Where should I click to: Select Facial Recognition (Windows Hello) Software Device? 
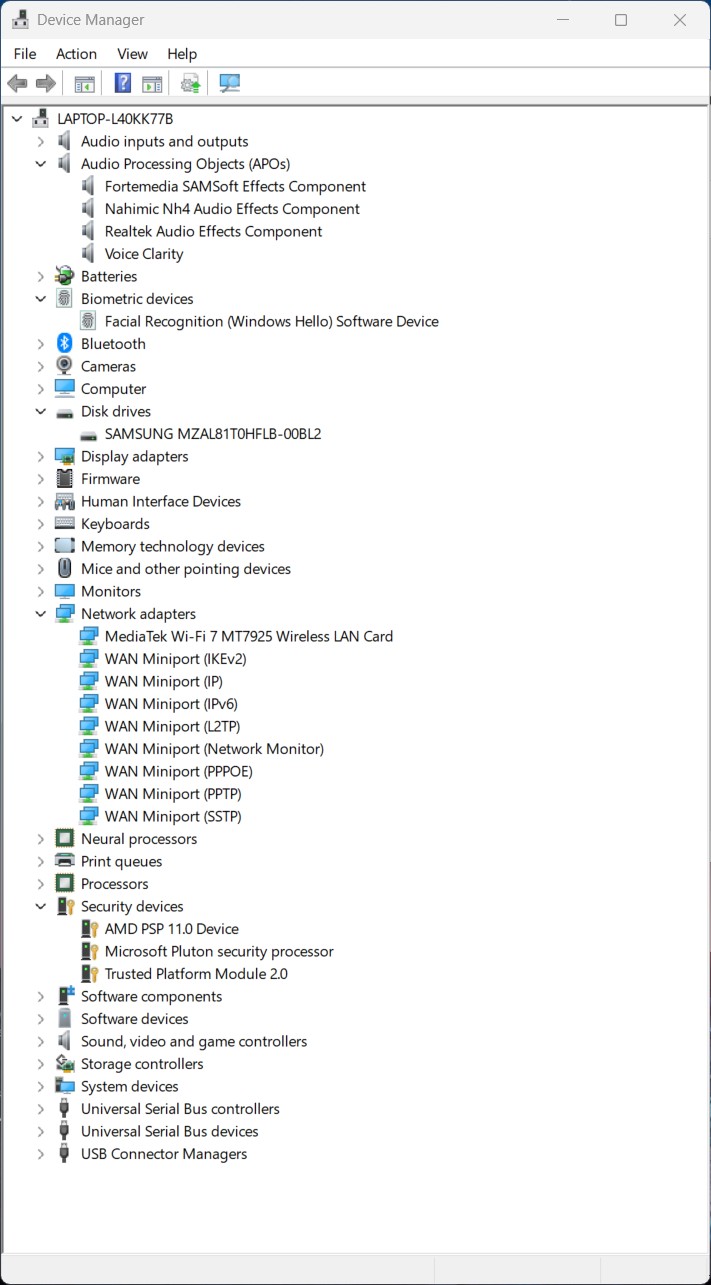(x=272, y=322)
